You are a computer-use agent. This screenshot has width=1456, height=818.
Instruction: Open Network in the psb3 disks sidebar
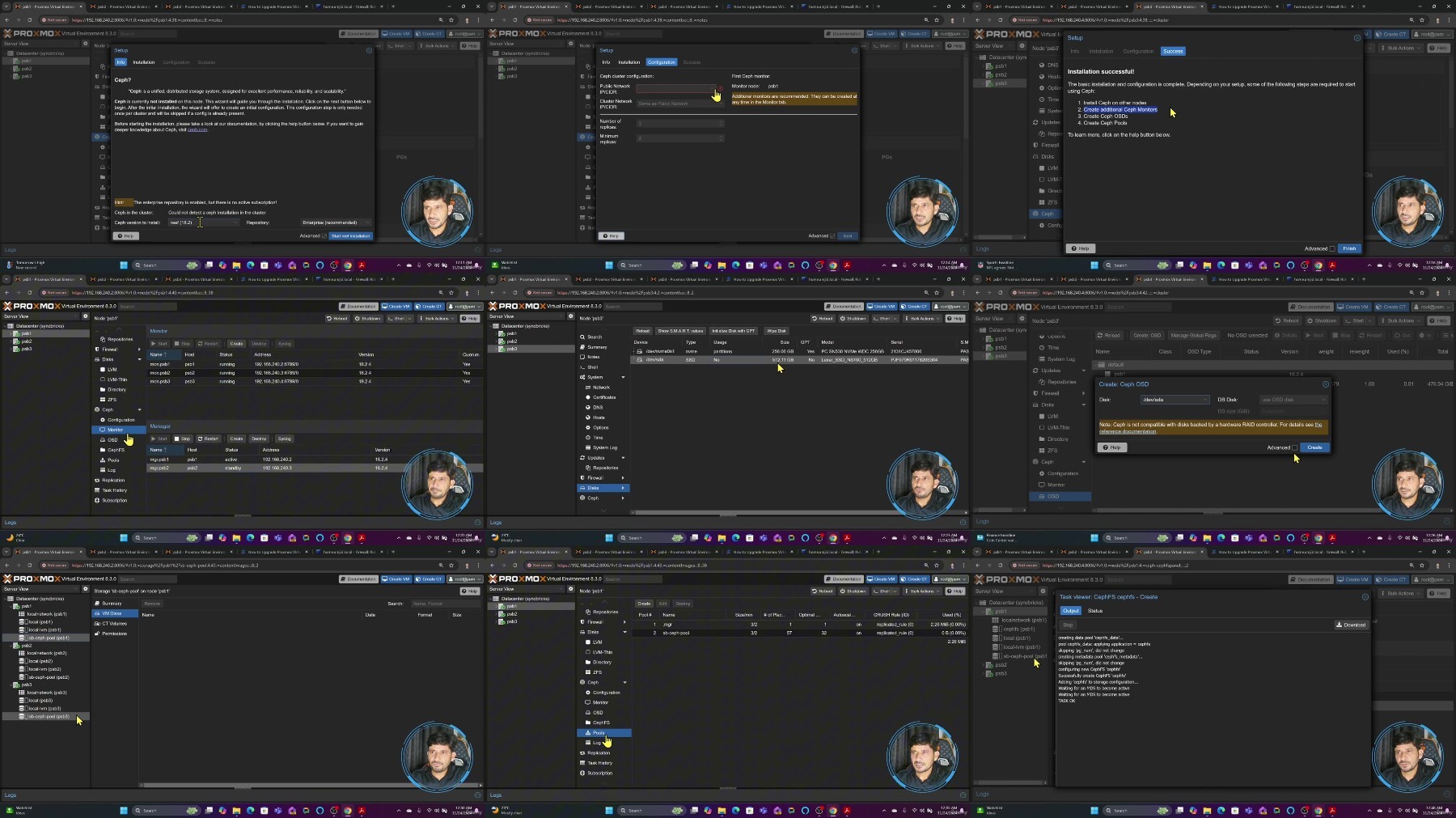[x=601, y=388]
